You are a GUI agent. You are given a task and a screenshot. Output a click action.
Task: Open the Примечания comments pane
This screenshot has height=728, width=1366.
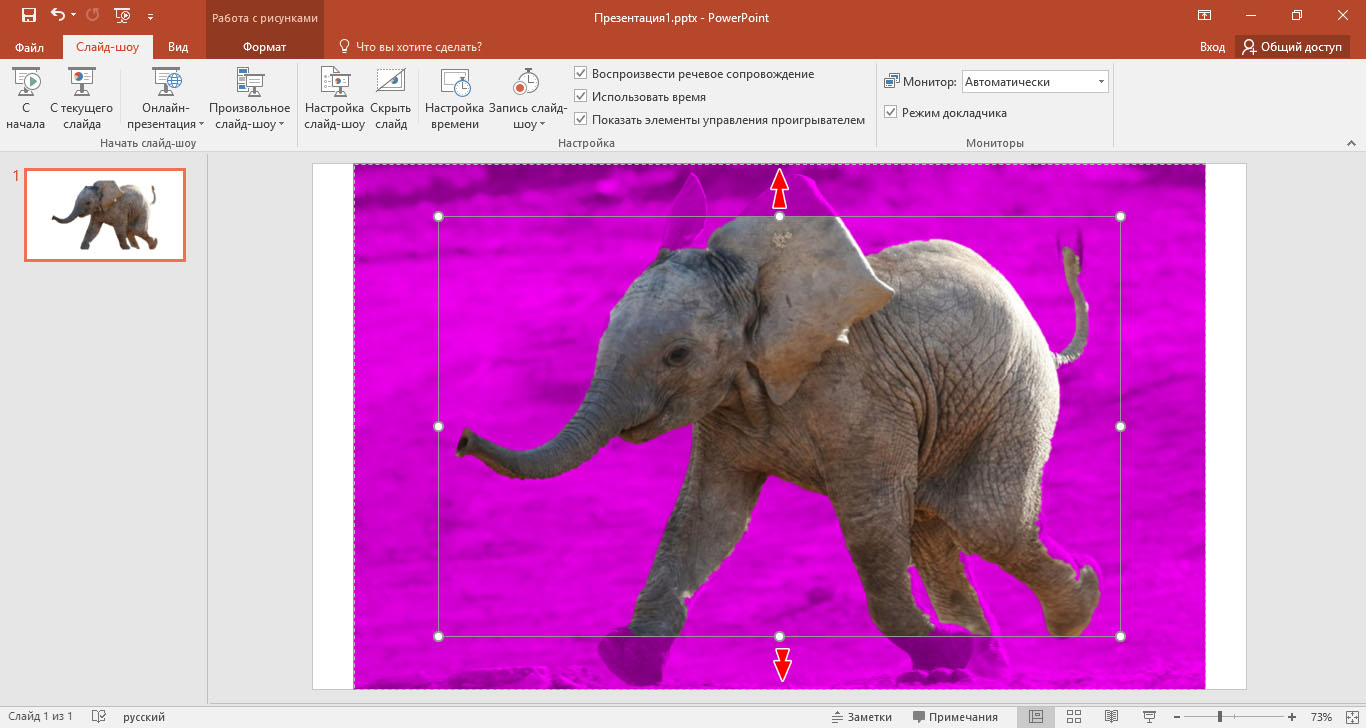[x=955, y=717]
